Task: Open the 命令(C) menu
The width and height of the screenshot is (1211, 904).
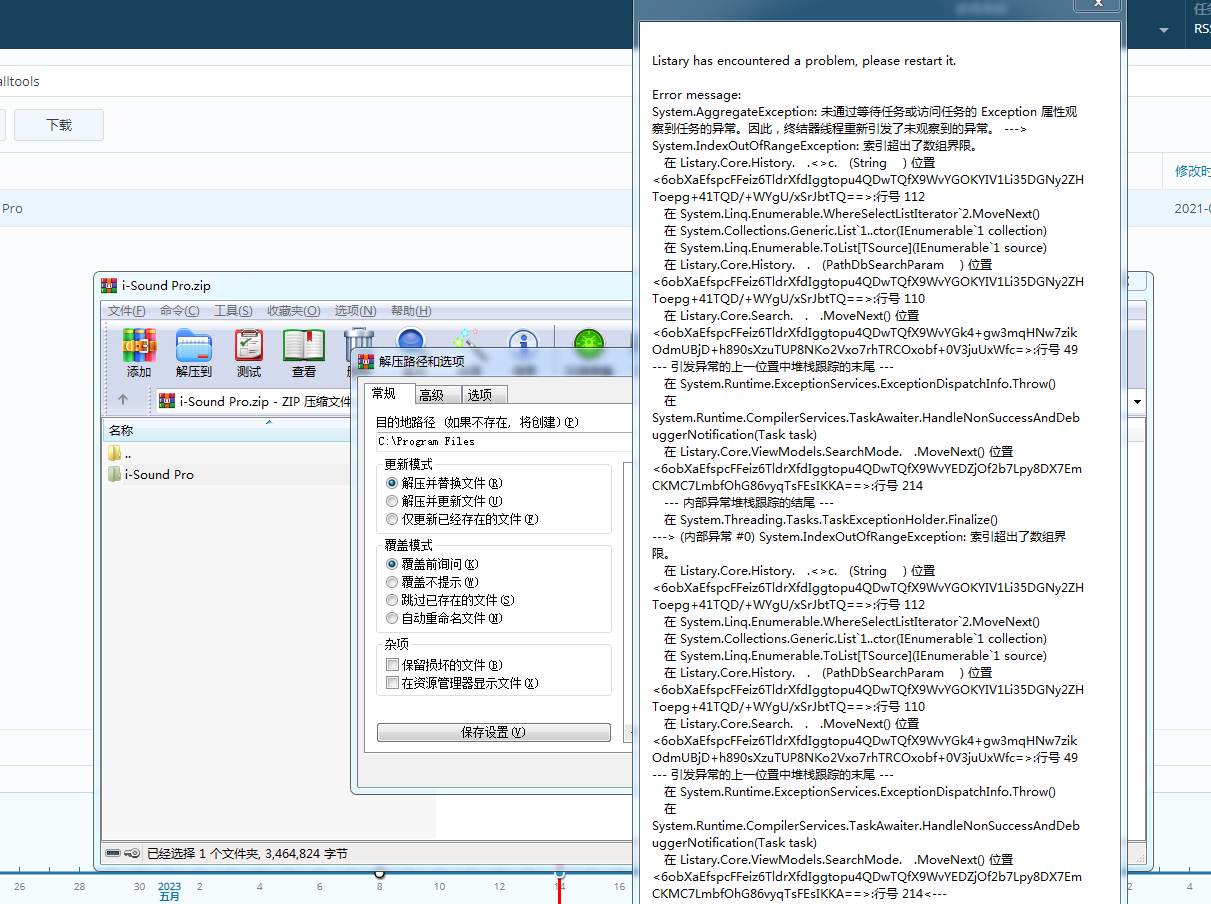Action: (x=180, y=311)
